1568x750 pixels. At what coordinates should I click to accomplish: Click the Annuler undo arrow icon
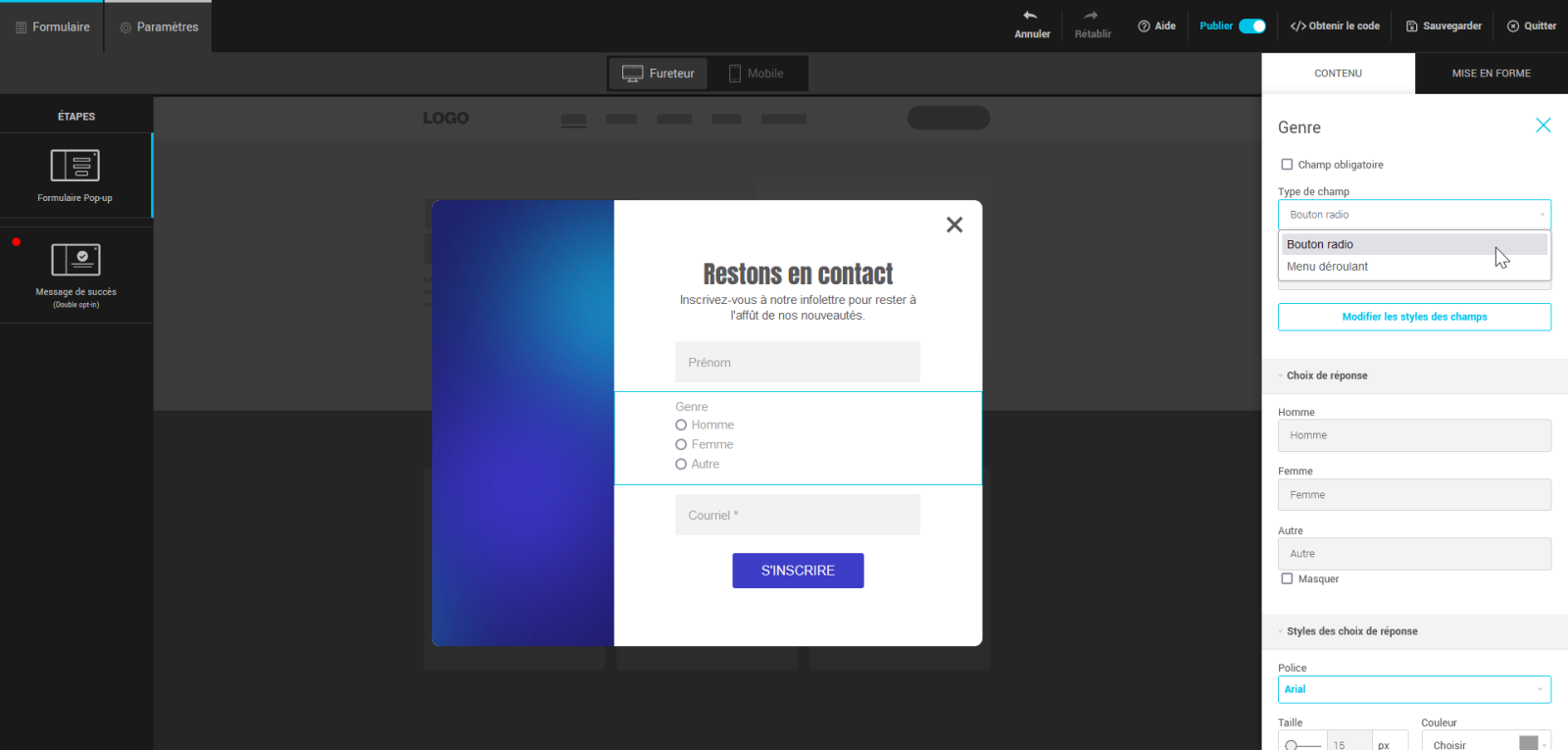point(1031,16)
